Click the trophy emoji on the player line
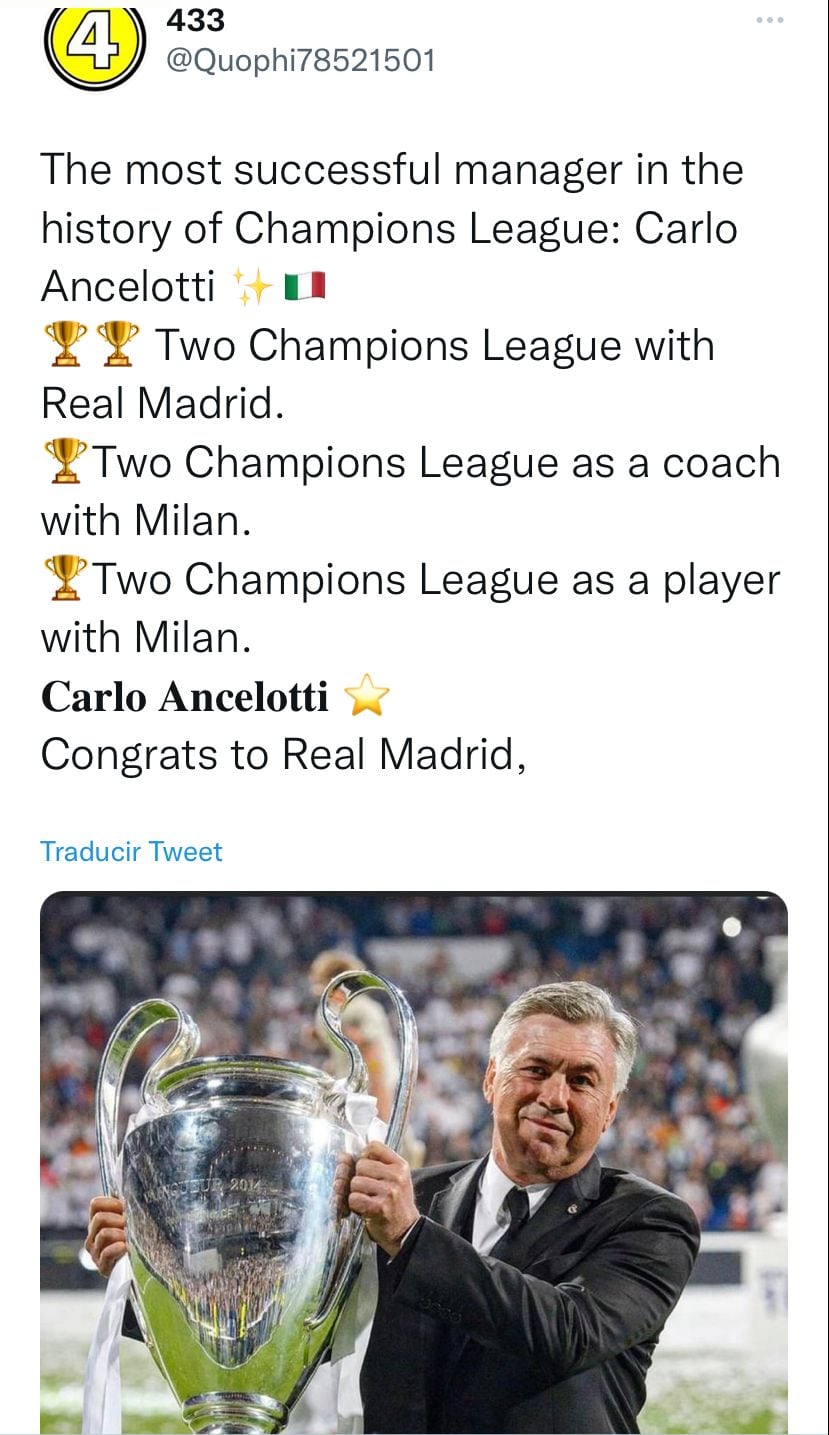The height and width of the screenshot is (1435, 829). 66,579
